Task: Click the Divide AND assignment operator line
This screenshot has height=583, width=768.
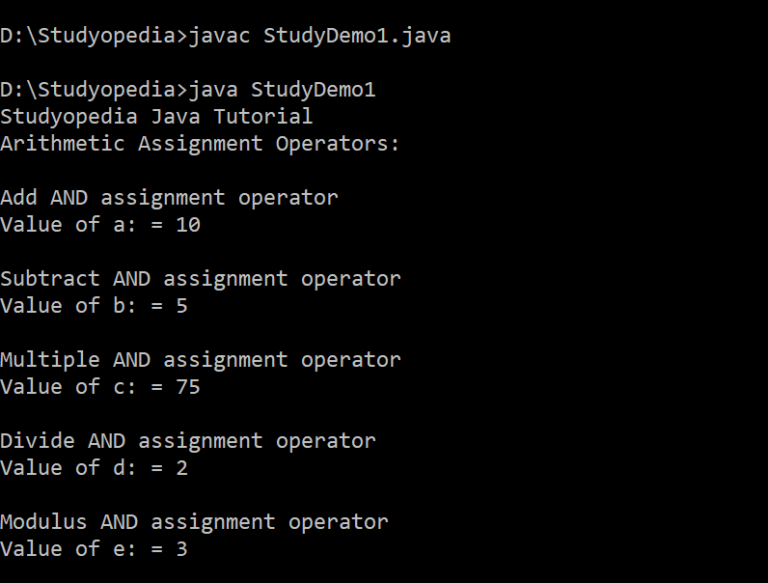Action: point(188,441)
